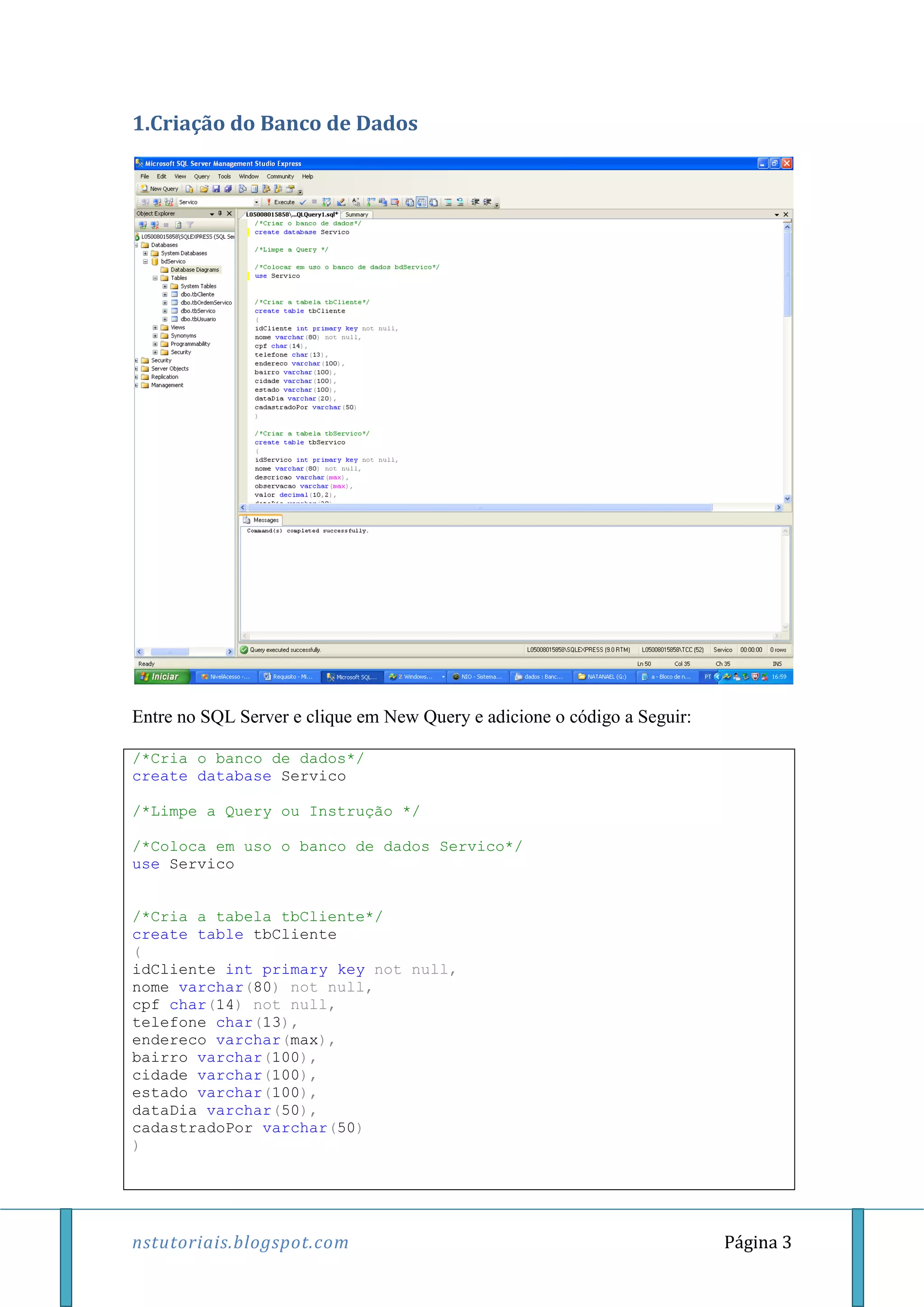Expand the Synonyms folder node

coord(155,336)
